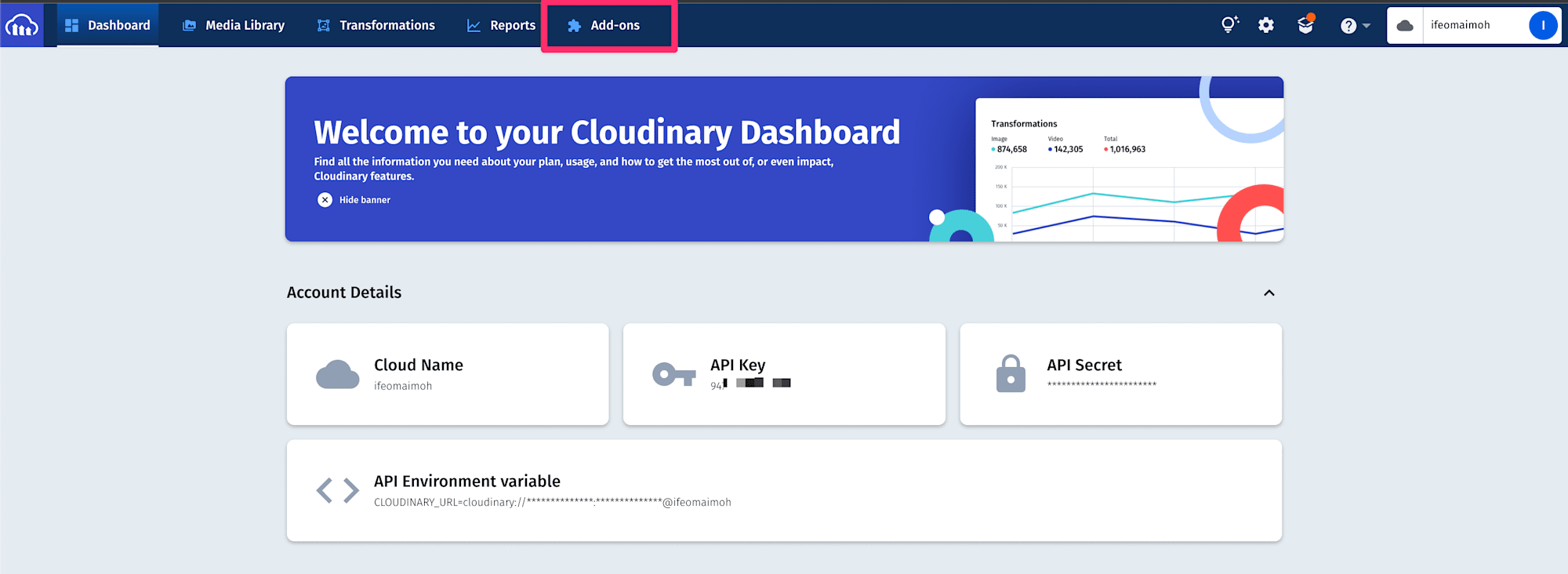Click the API Key key icon

(x=673, y=375)
